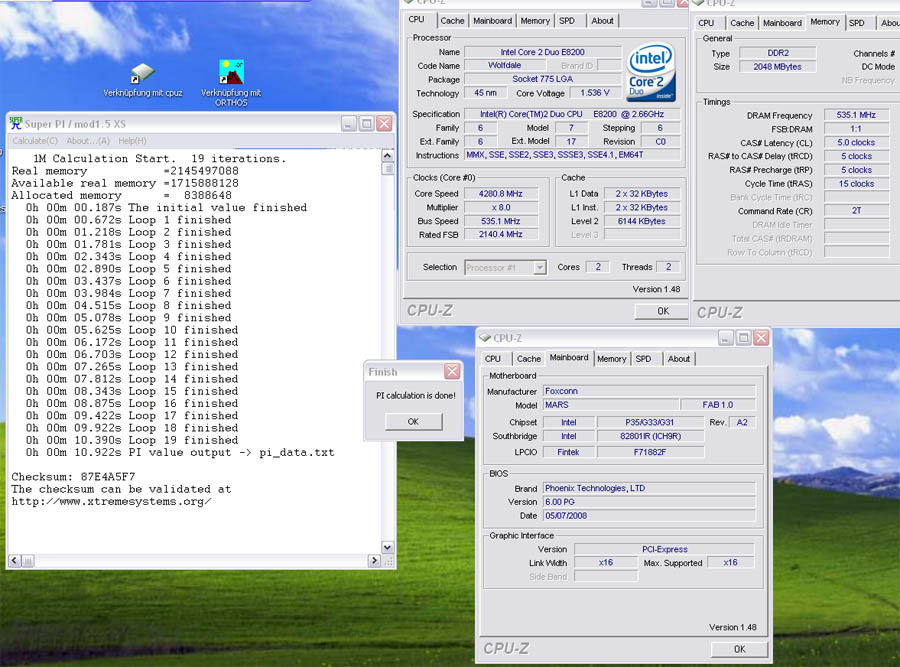The width and height of the screenshot is (900, 667).
Task: Close the Finish dialog
Action: [x=452, y=371]
